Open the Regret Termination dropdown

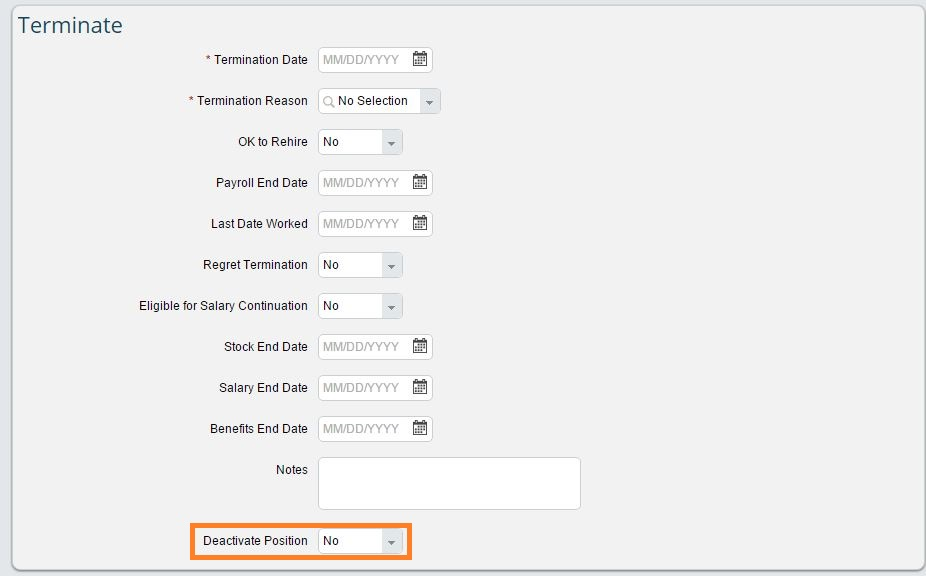click(x=360, y=265)
